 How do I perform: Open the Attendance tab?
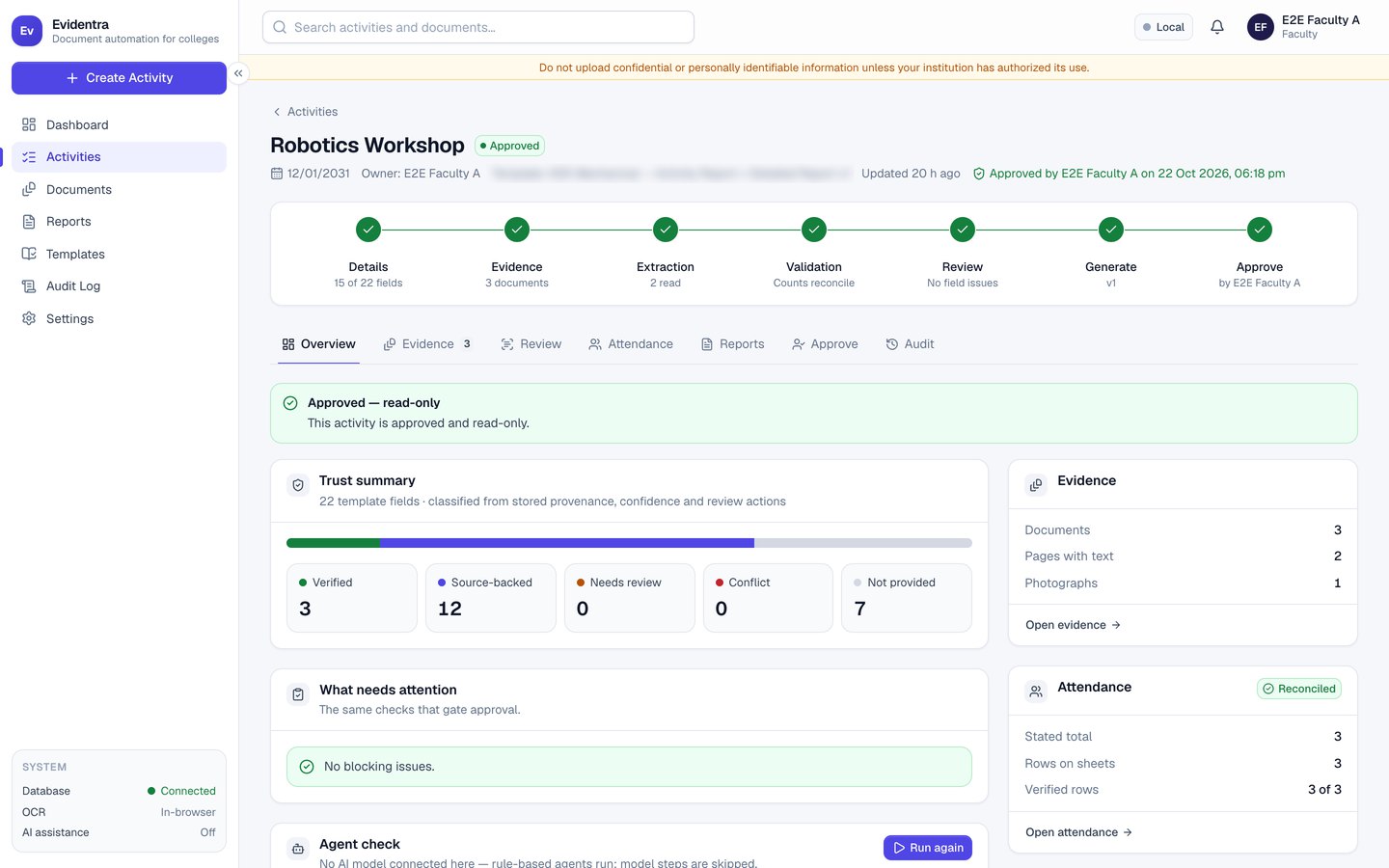[631, 344]
